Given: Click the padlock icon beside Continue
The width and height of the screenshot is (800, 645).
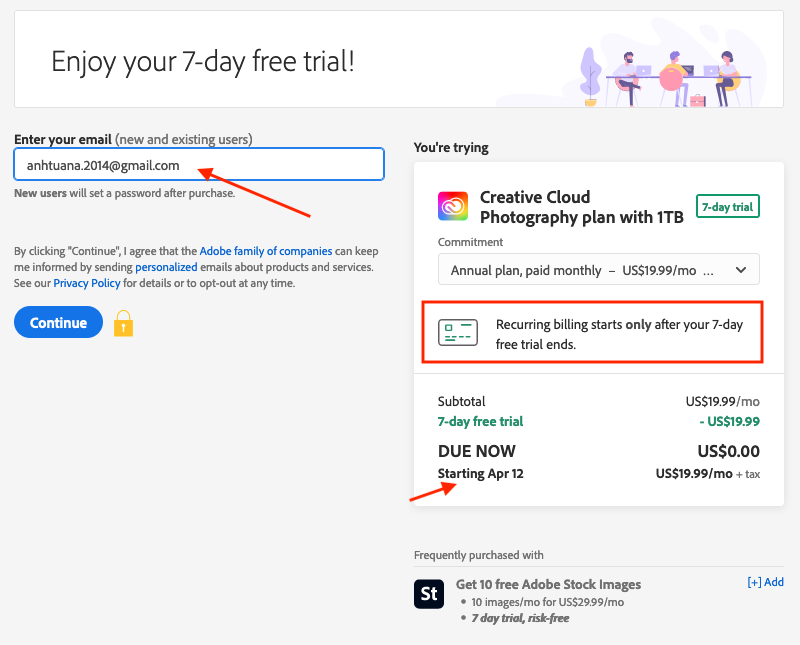Looking at the screenshot, I should [122, 322].
